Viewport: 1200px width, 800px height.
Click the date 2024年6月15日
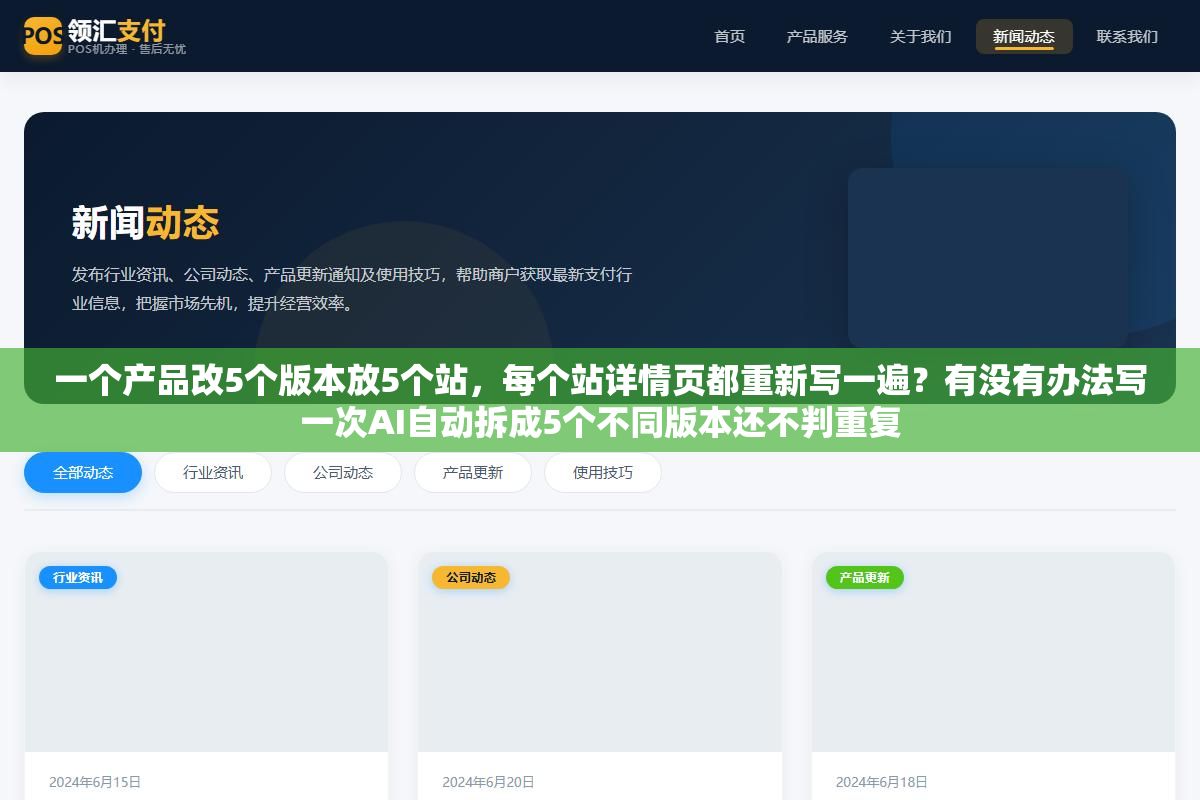tap(95, 782)
